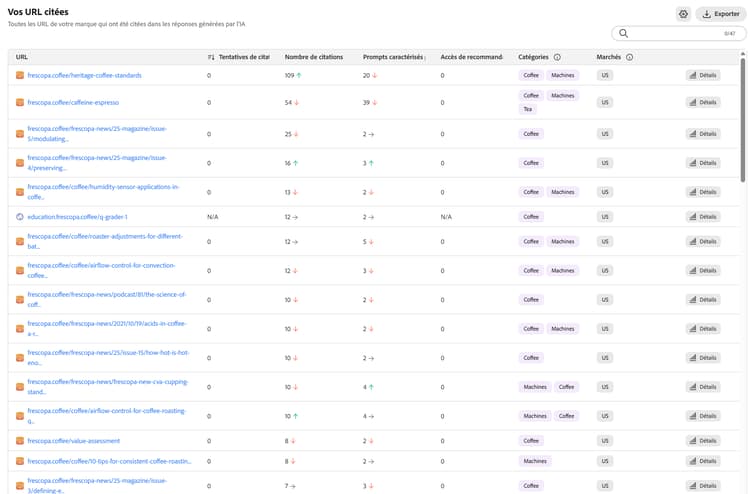Open the airflow-control-for-convection-coffee link

(x=101, y=271)
